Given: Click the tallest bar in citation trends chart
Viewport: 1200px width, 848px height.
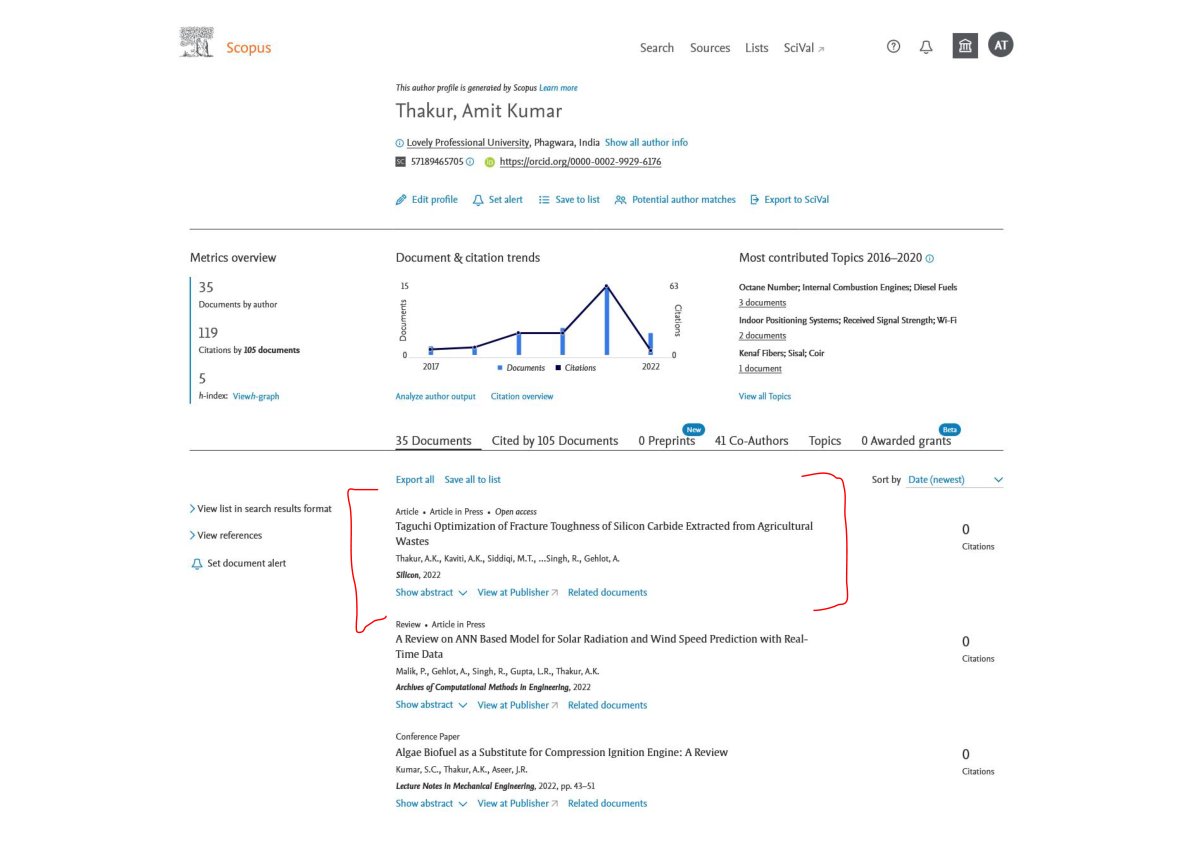Looking at the screenshot, I should 606,321.
